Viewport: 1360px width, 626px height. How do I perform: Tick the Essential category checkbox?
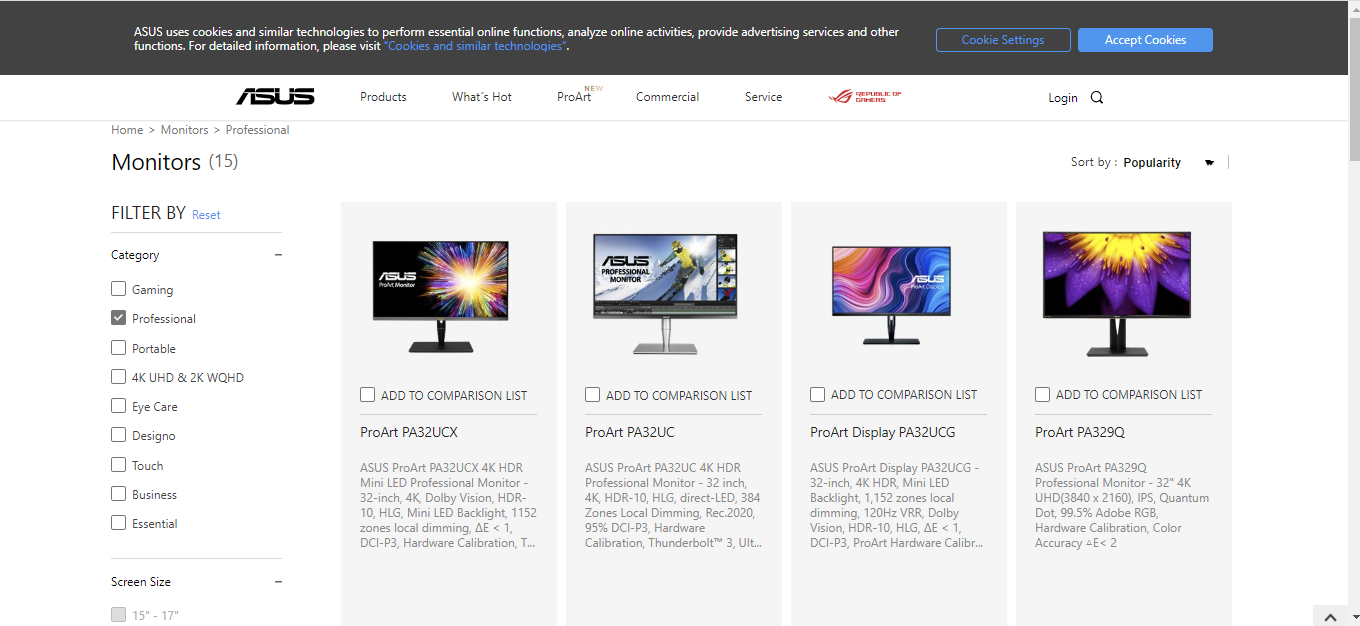[119, 523]
